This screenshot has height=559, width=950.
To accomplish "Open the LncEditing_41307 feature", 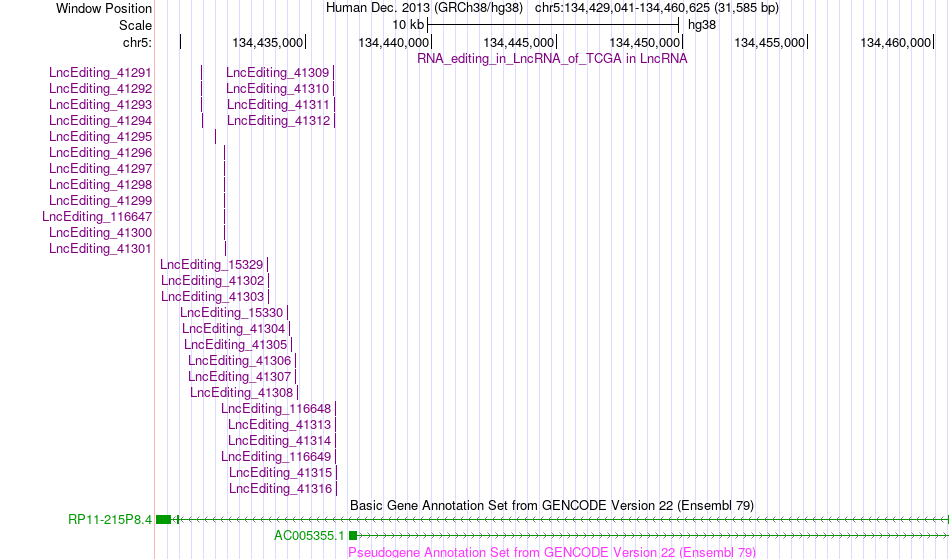I will (239, 377).
